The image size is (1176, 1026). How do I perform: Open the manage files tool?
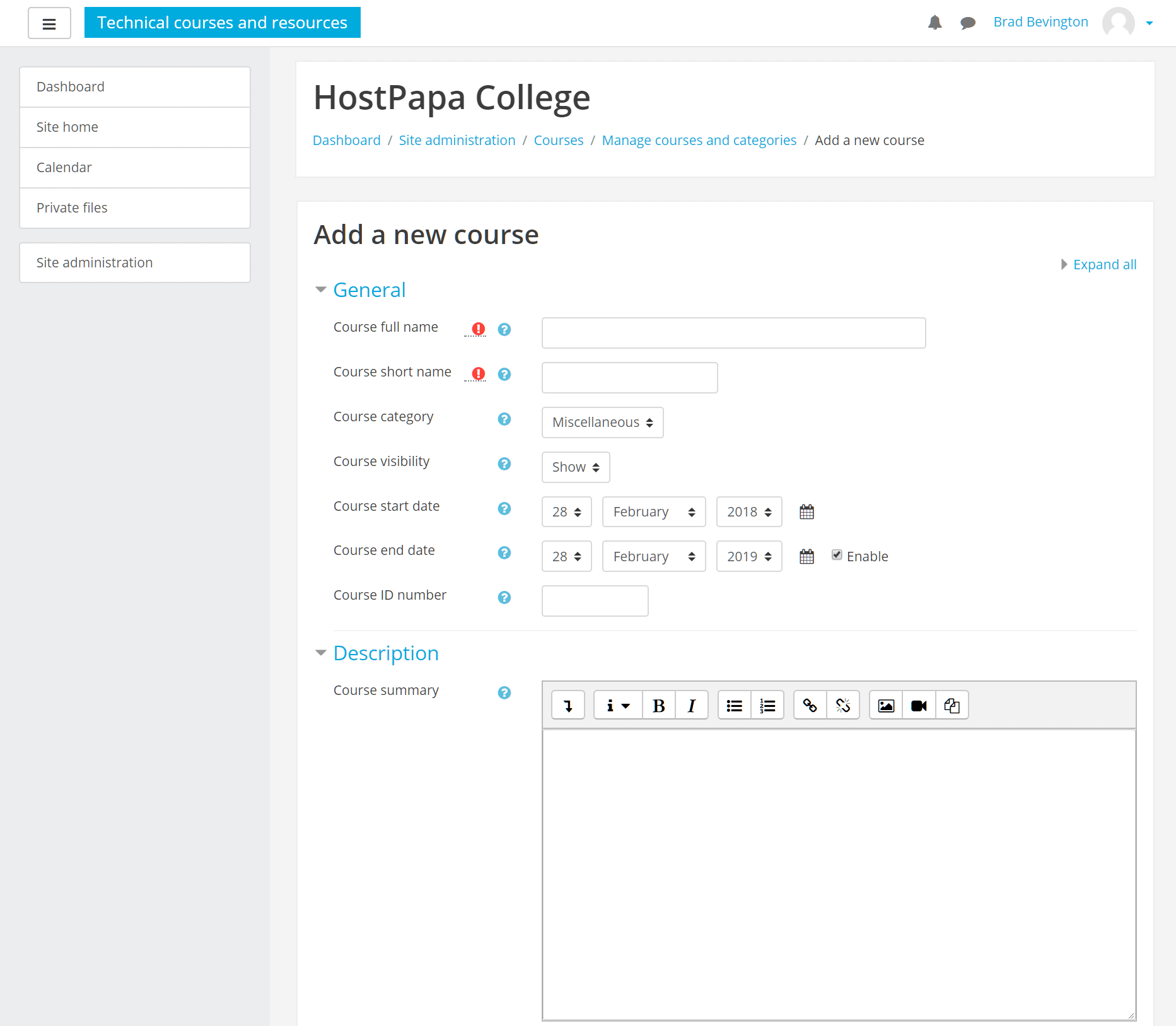click(x=952, y=705)
